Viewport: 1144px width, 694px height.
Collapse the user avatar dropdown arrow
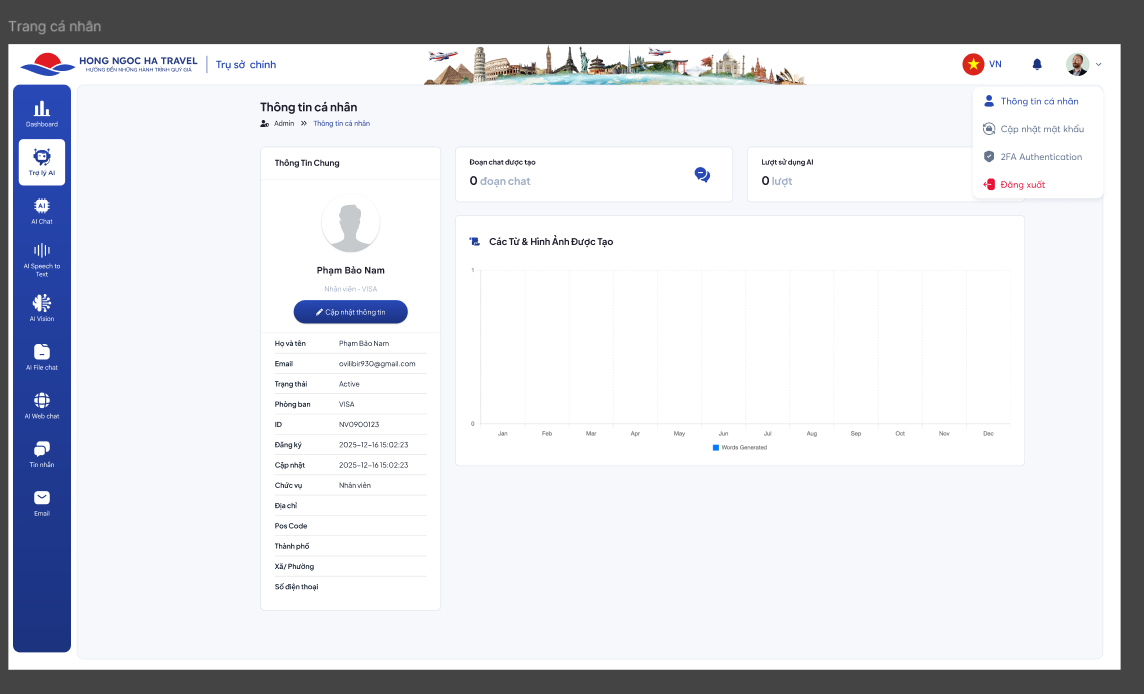pyautogui.click(x=1098, y=64)
